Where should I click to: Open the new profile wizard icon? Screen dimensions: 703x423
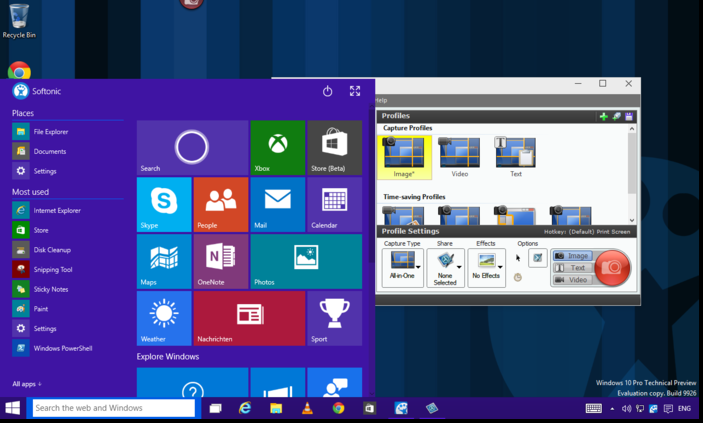pos(616,117)
